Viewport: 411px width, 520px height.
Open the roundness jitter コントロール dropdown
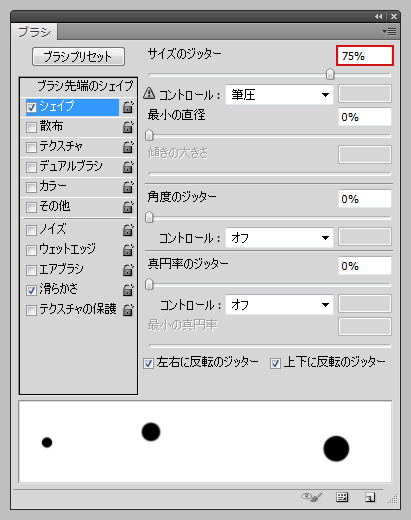coord(279,305)
